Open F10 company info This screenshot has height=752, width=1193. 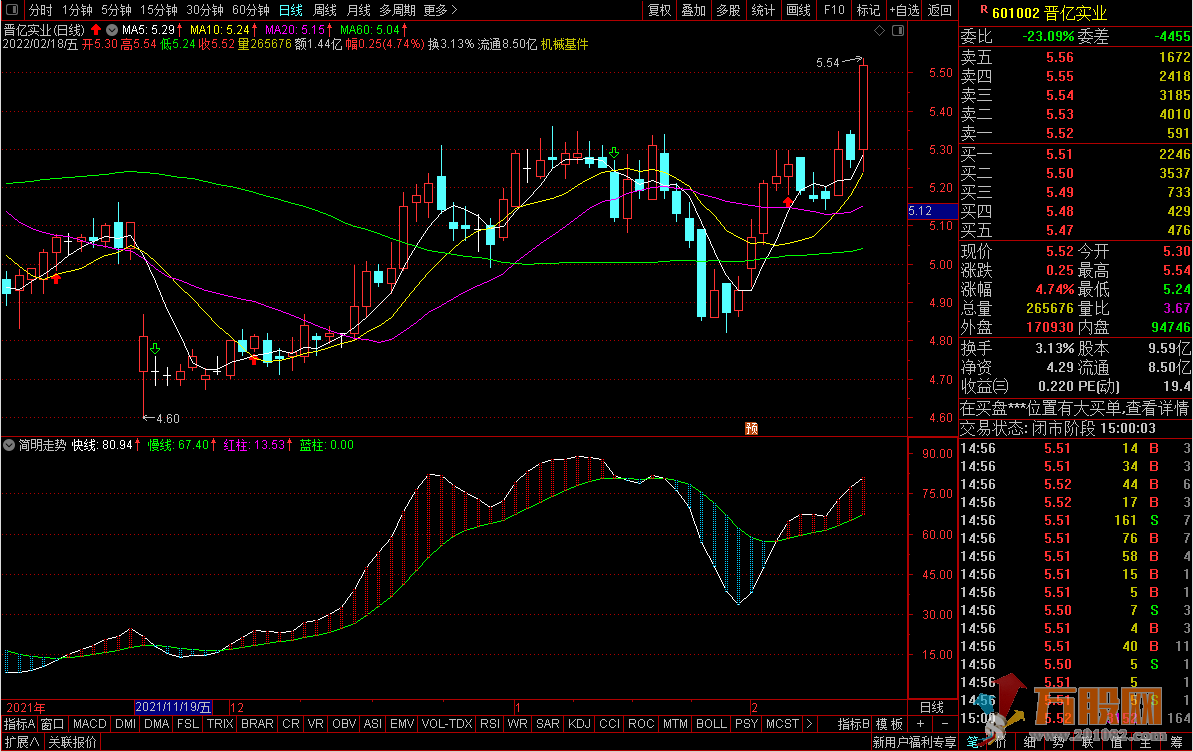click(834, 10)
